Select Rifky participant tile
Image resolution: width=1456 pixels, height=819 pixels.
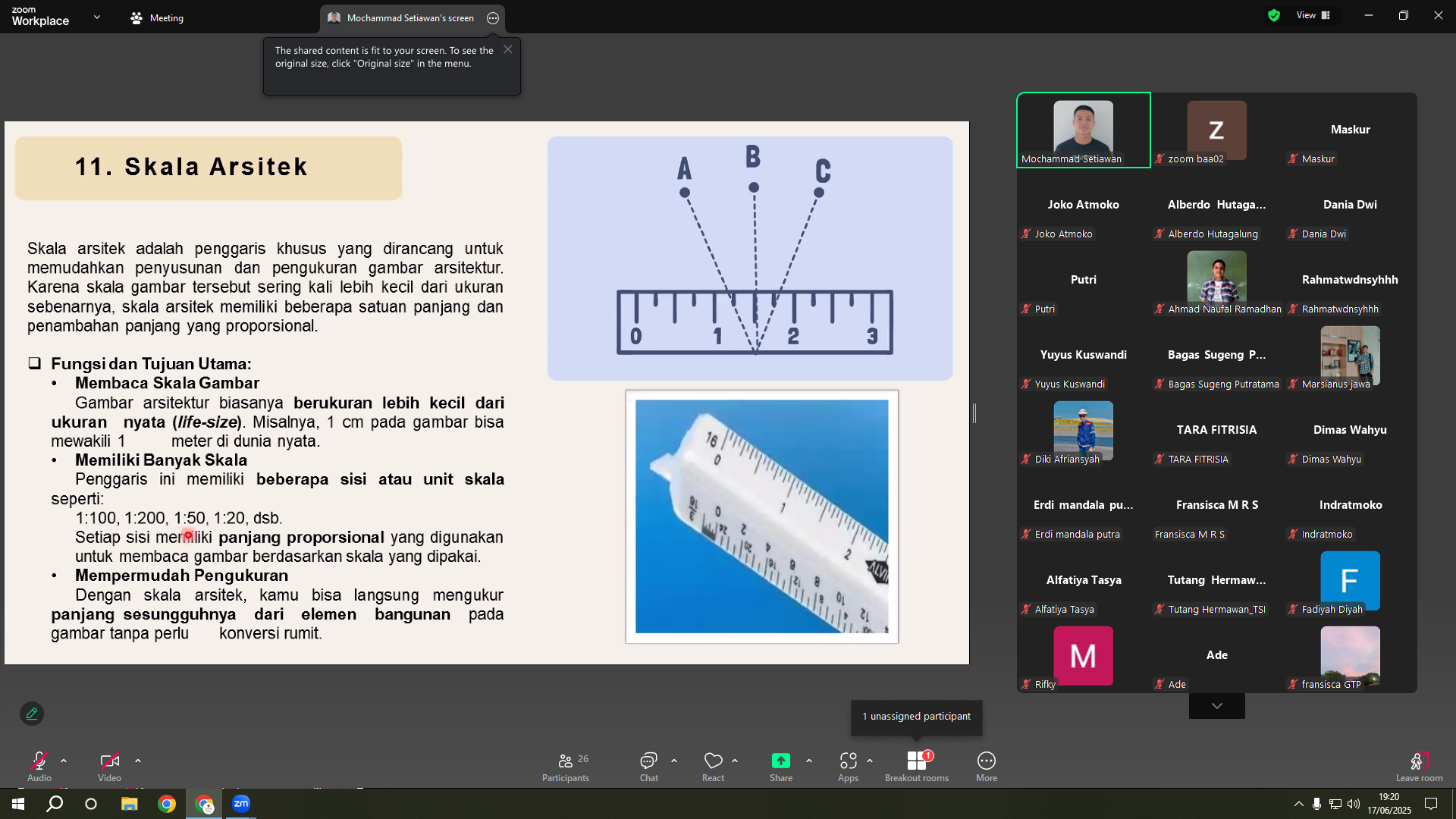[x=1084, y=655]
